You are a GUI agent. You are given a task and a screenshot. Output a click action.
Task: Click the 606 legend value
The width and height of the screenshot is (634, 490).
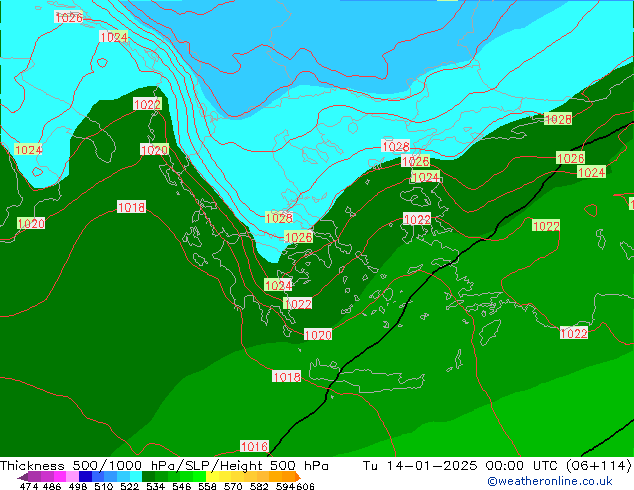[x=305, y=486]
